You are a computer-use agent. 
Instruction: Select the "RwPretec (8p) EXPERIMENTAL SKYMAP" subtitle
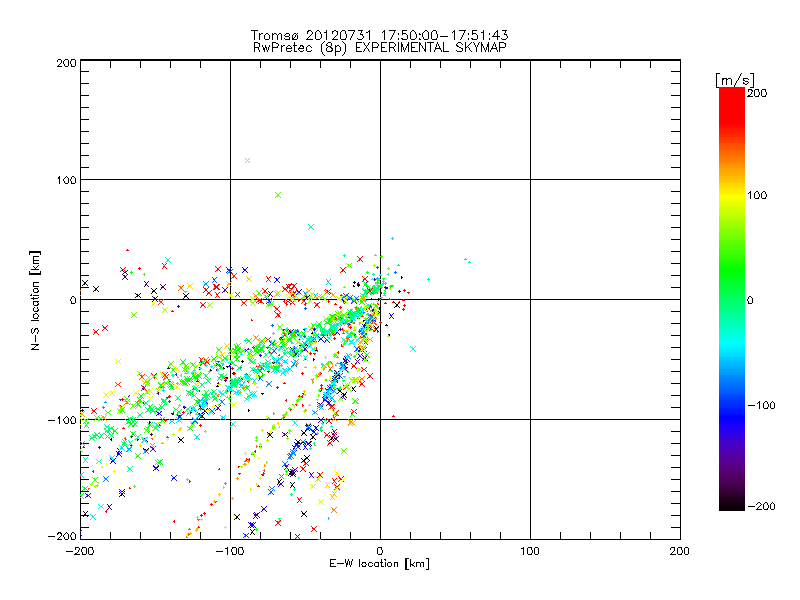point(380,47)
